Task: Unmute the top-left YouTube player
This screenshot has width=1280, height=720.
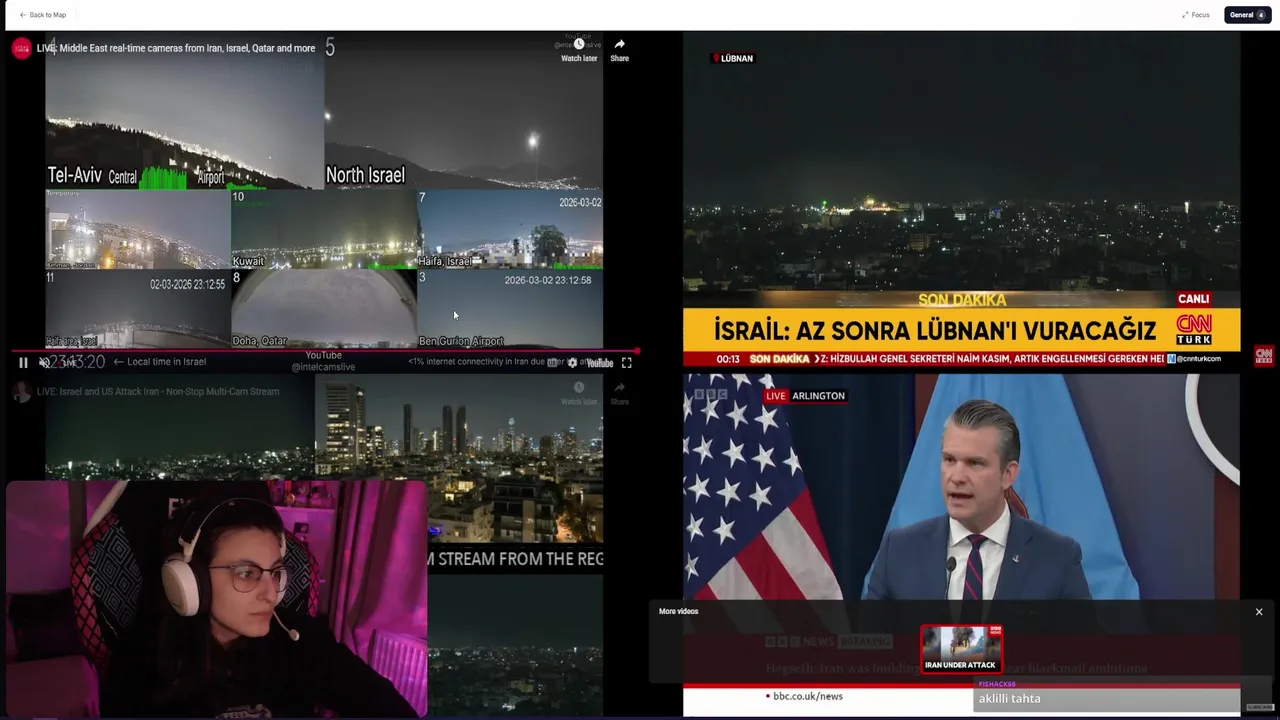Action: tap(45, 363)
